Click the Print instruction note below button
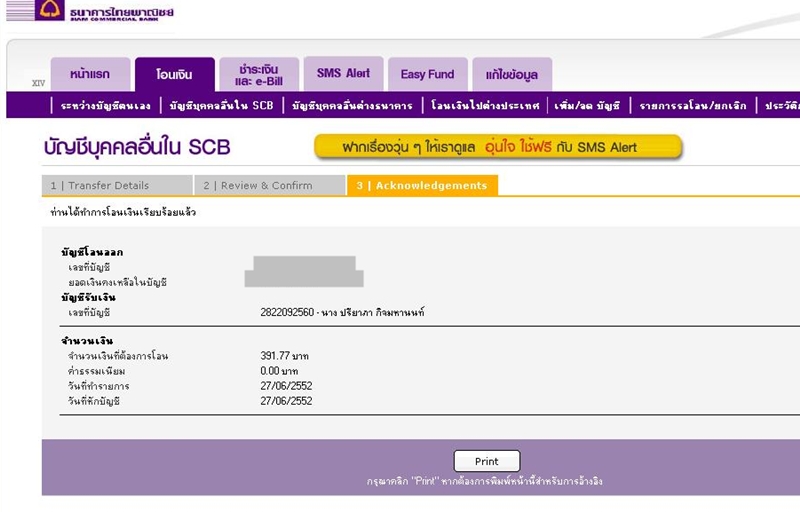The image size is (800, 512). point(485,481)
